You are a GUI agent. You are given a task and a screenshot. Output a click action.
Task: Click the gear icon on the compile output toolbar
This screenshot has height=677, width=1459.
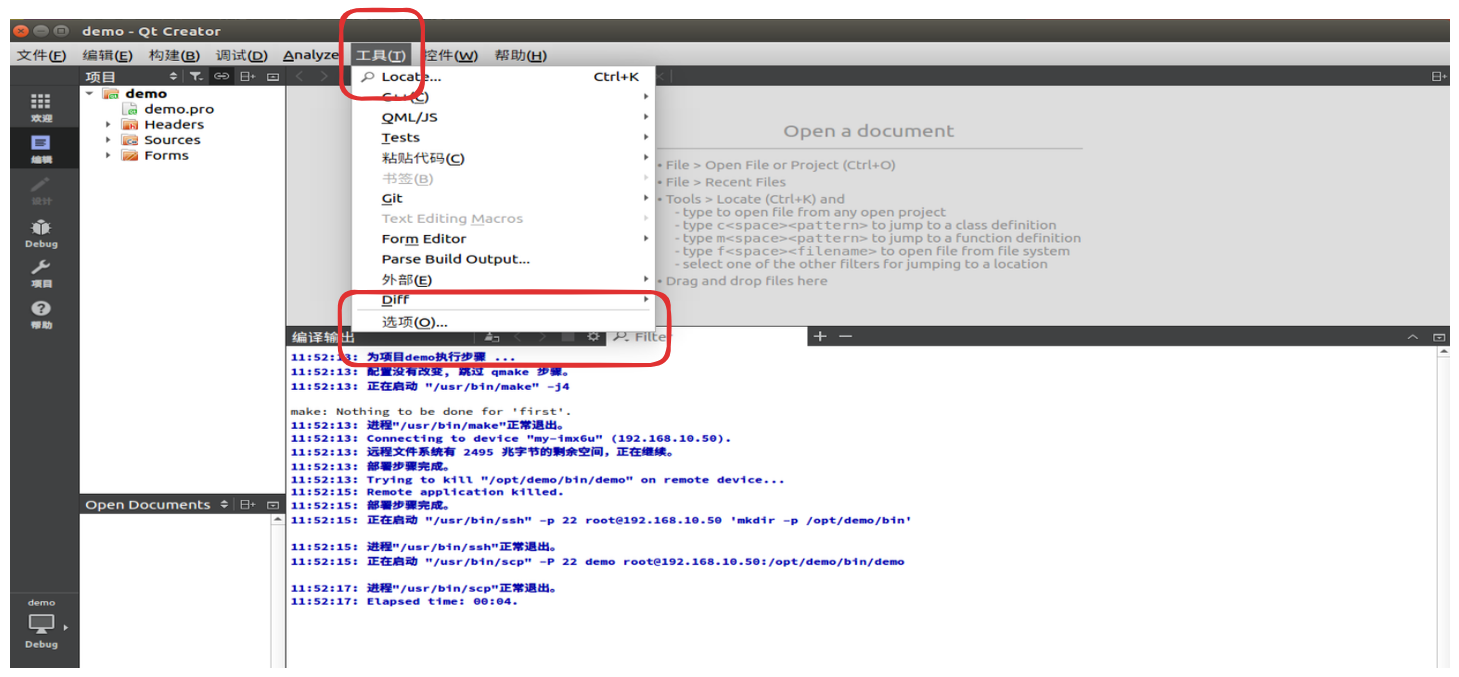(x=595, y=337)
